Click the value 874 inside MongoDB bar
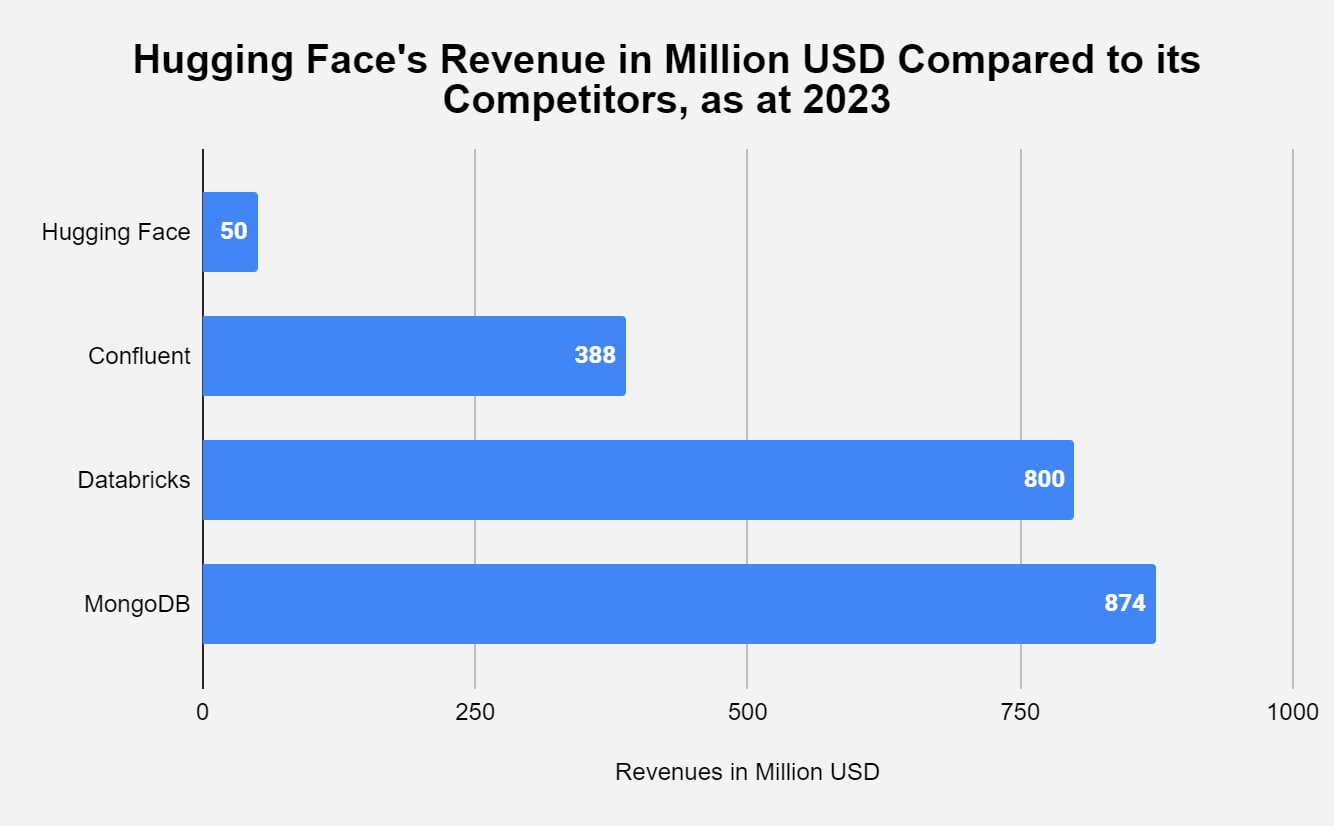This screenshot has height=826, width=1334. 1126,603
